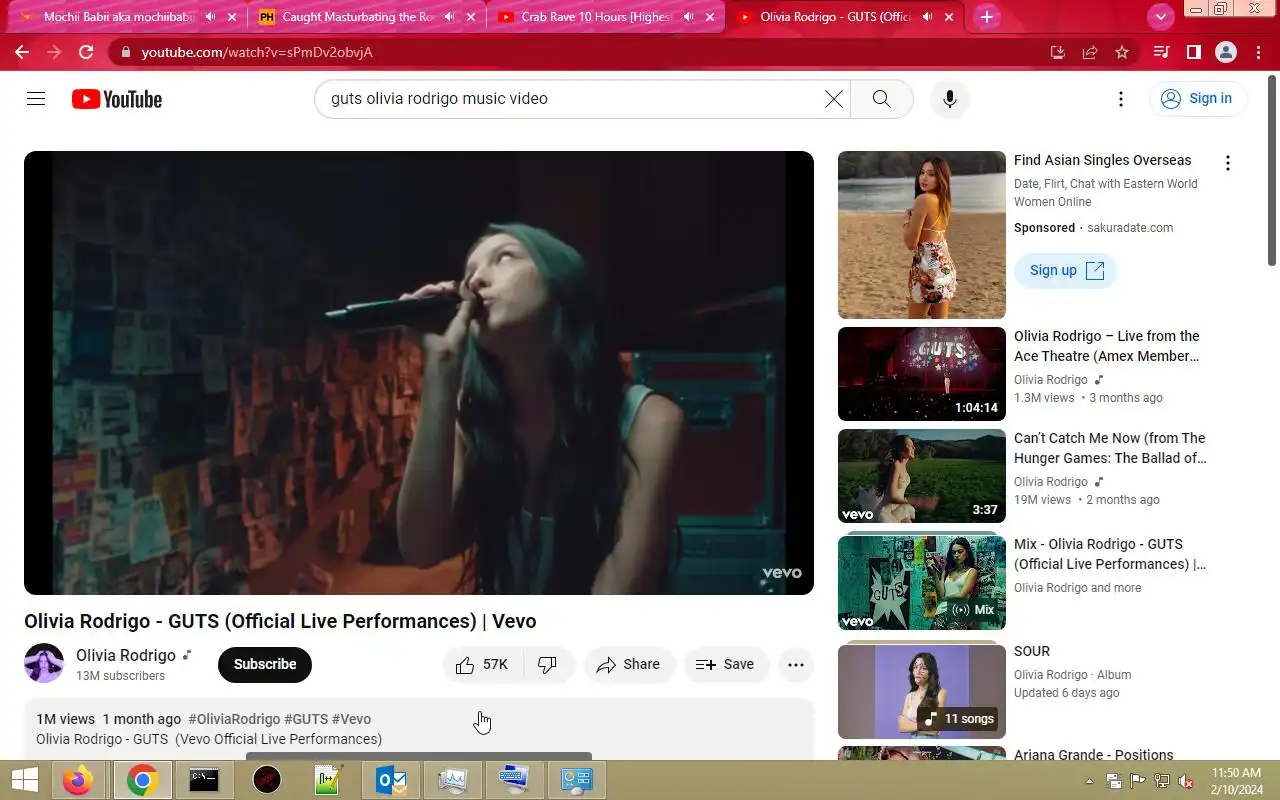This screenshot has width=1280, height=800.
Task: Open Notepad++ from the taskbar
Action: pos(328,780)
